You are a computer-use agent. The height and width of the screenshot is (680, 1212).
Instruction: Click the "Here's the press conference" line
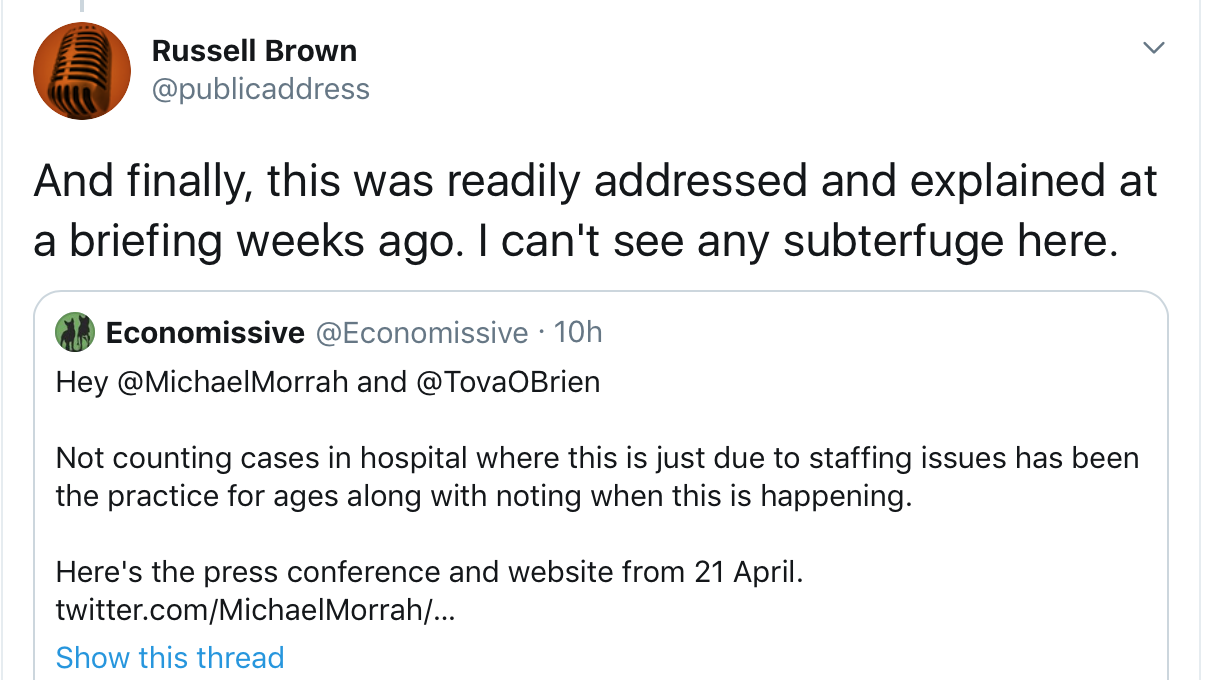(429, 572)
